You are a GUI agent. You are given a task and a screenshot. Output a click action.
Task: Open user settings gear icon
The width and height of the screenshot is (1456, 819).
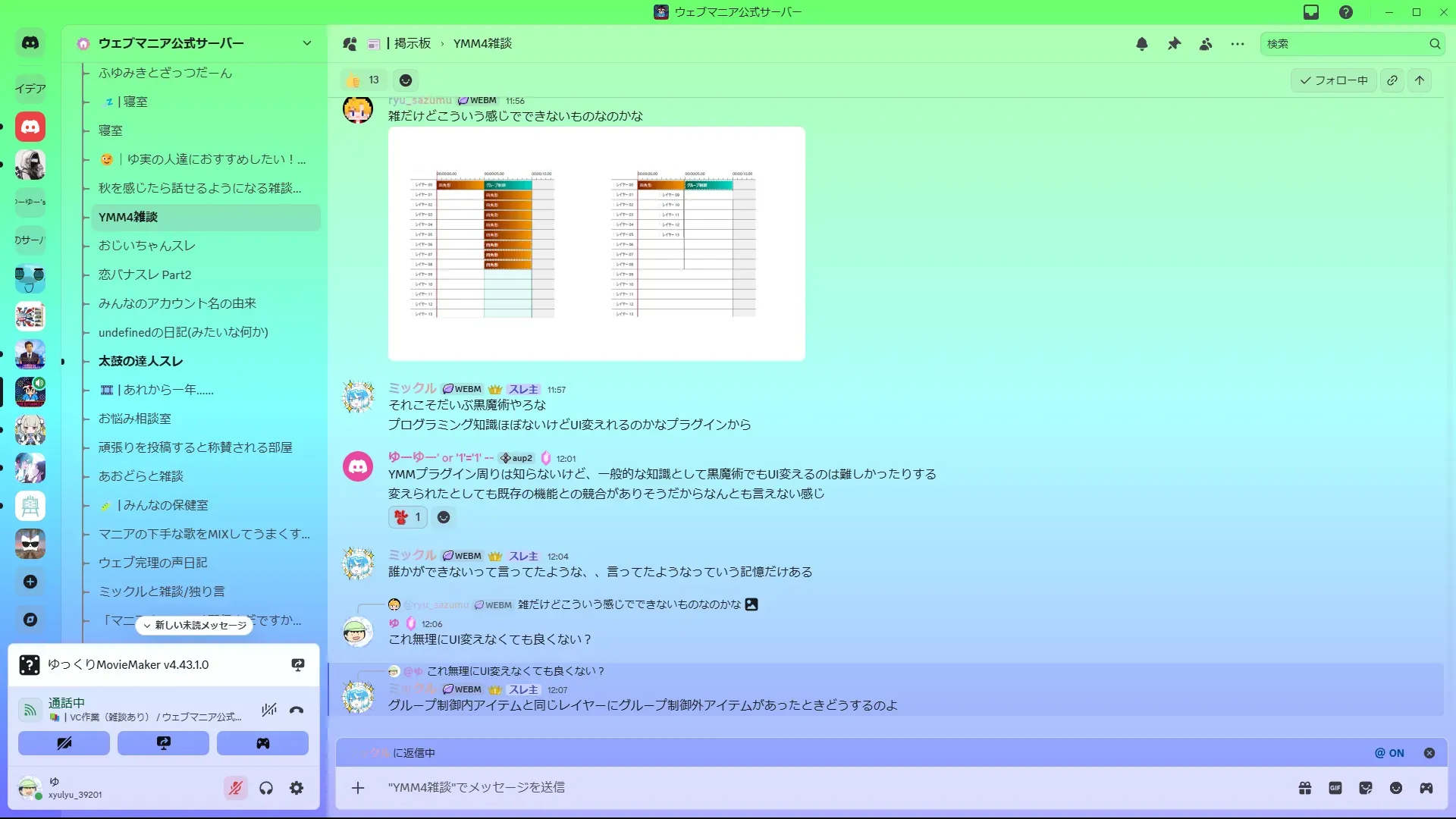pyautogui.click(x=297, y=788)
